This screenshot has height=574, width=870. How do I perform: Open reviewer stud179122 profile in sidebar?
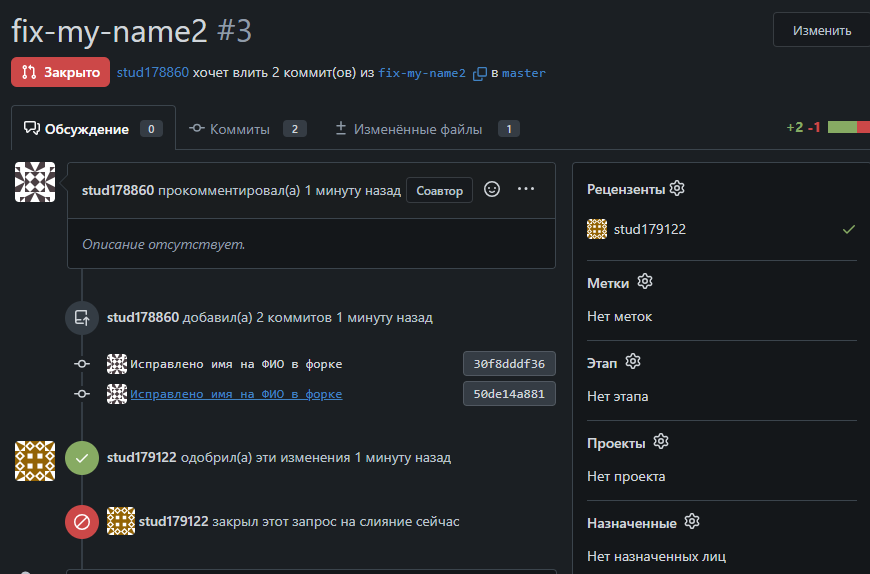(649, 229)
